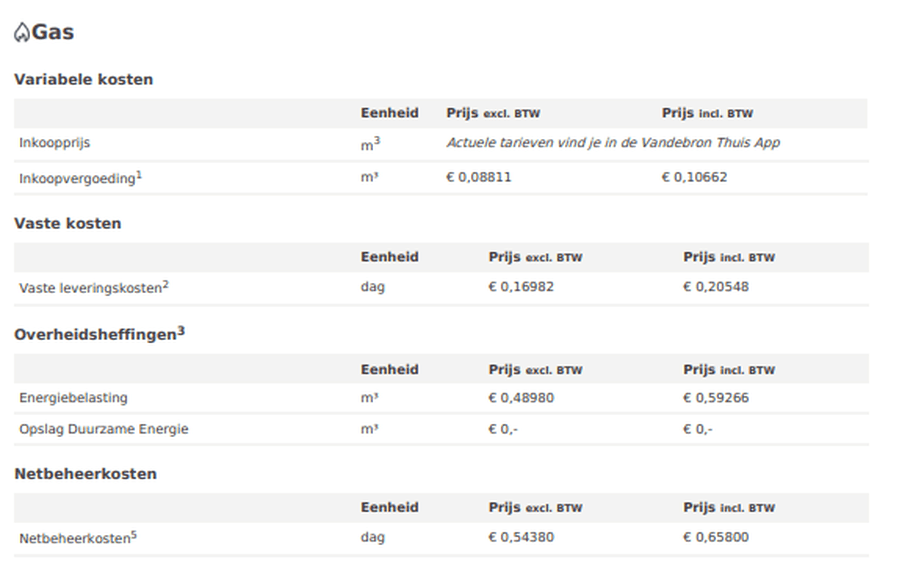
Task: Click the Overheidsheffingen footnote 3 heading
Action: pos(99,335)
